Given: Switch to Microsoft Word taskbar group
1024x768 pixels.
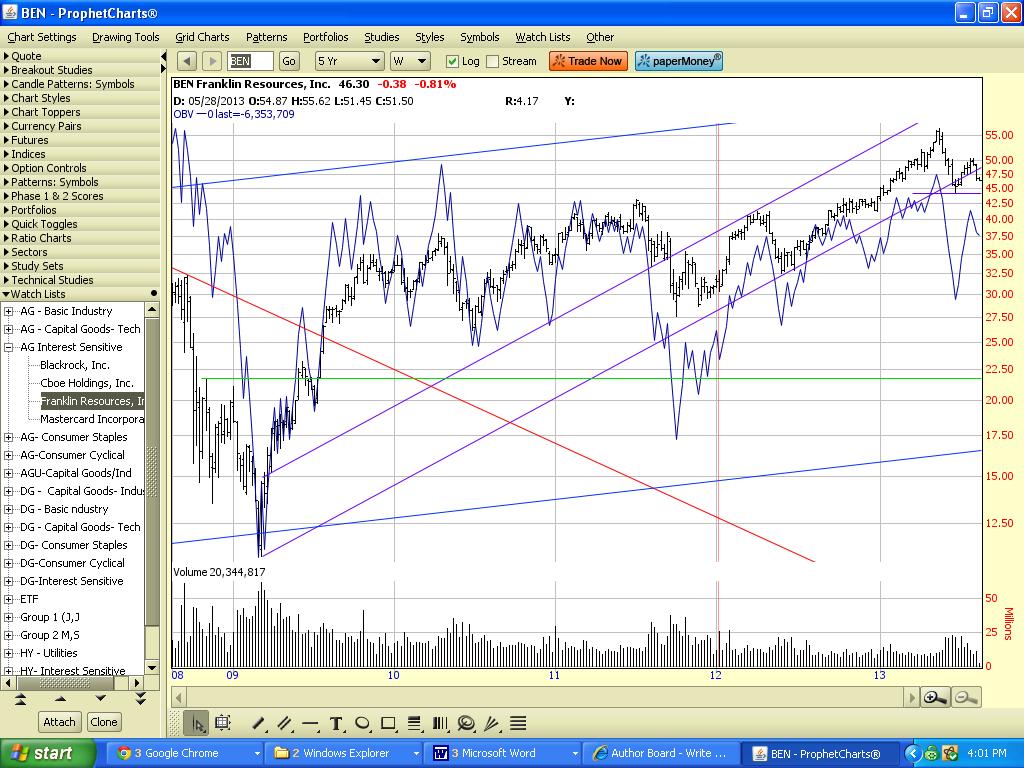Looking at the screenshot, I should 504,754.
